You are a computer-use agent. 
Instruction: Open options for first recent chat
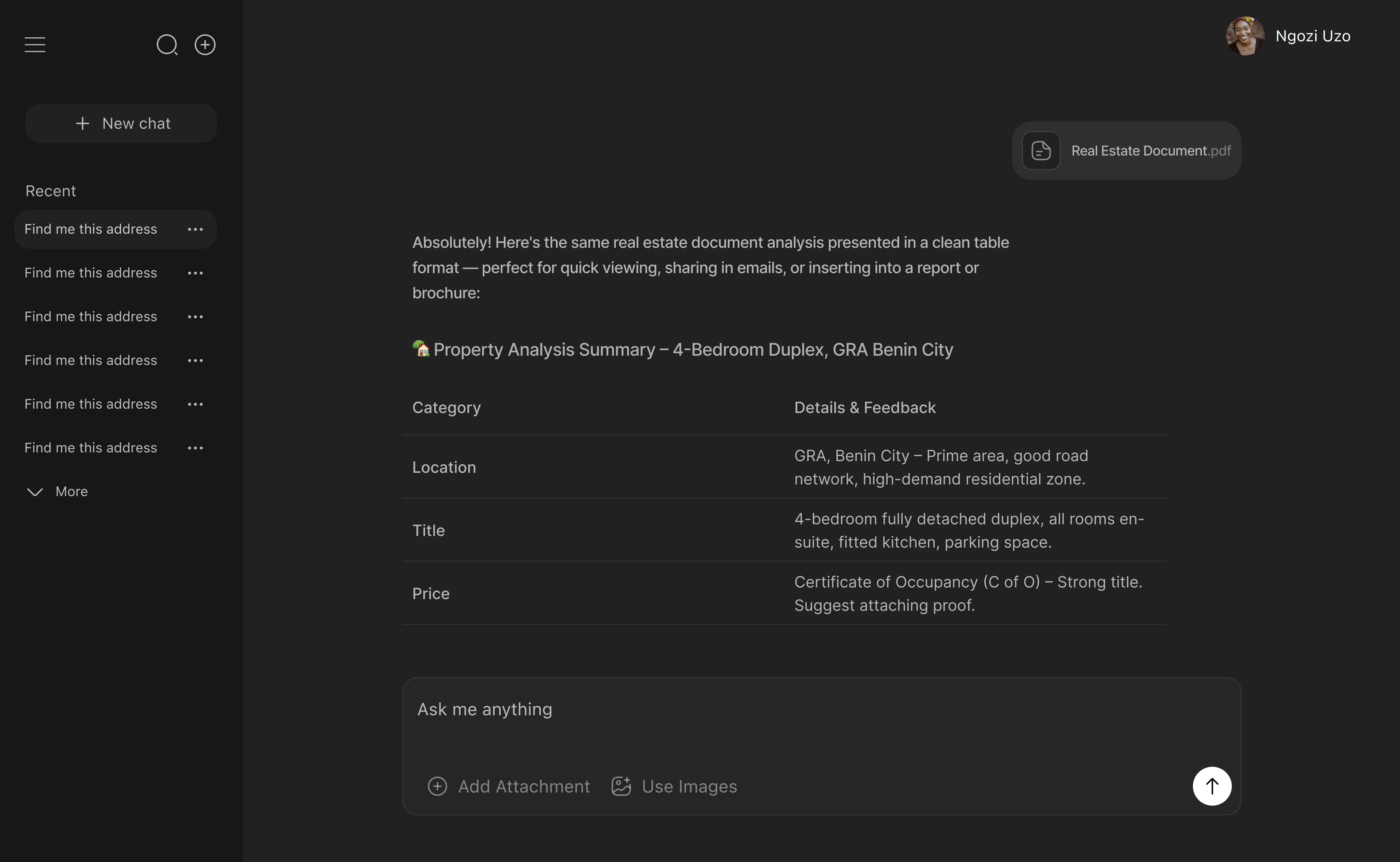point(195,229)
